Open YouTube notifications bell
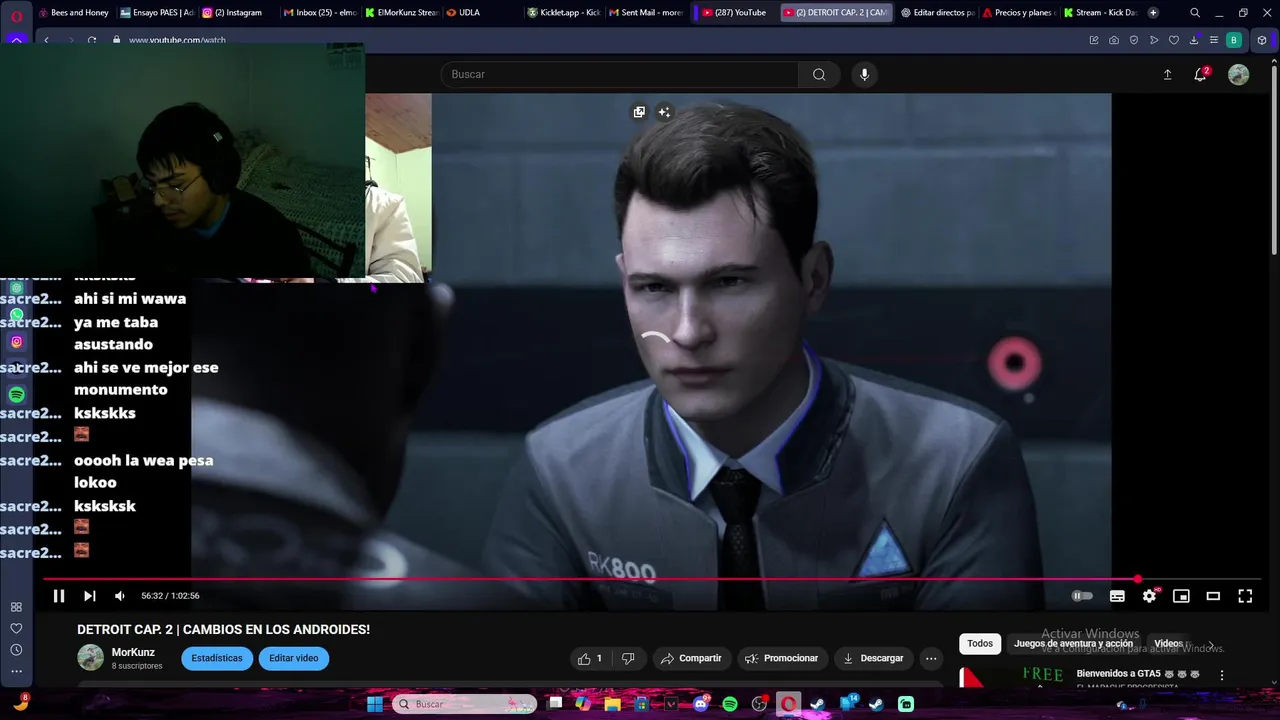Viewport: 1280px width, 720px height. point(1200,74)
